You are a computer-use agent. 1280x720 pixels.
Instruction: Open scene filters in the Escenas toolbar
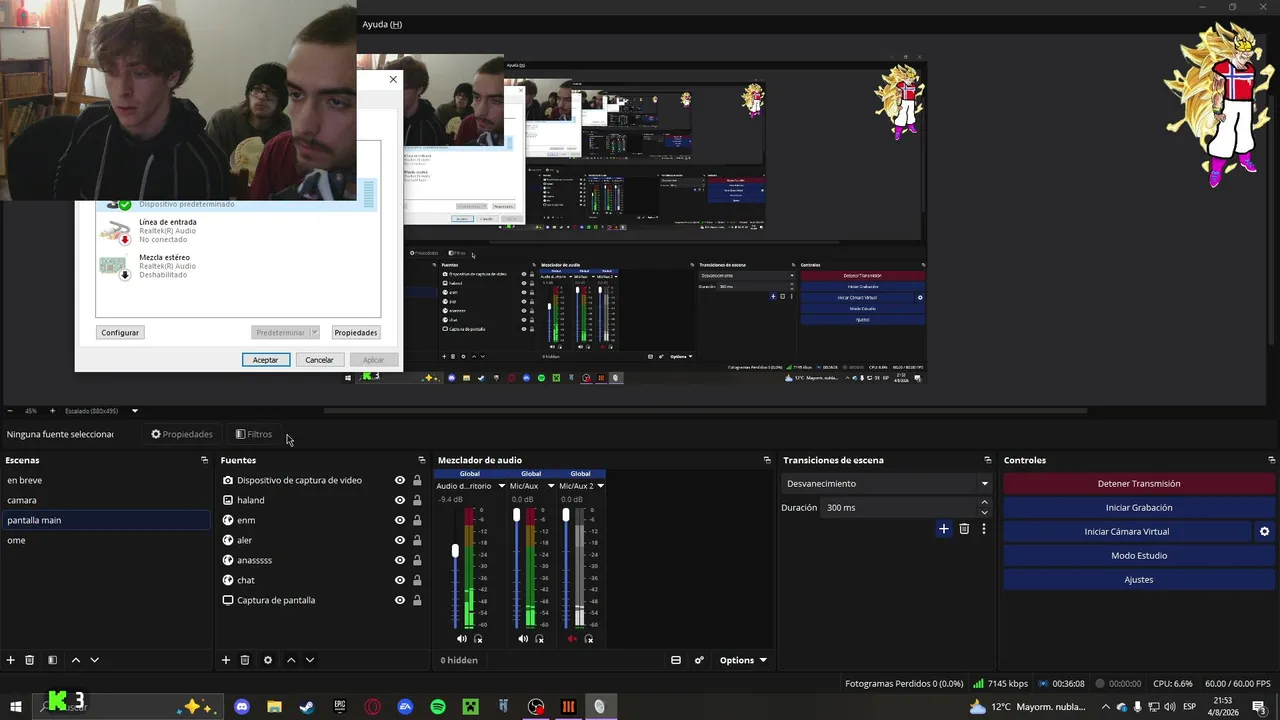point(52,660)
